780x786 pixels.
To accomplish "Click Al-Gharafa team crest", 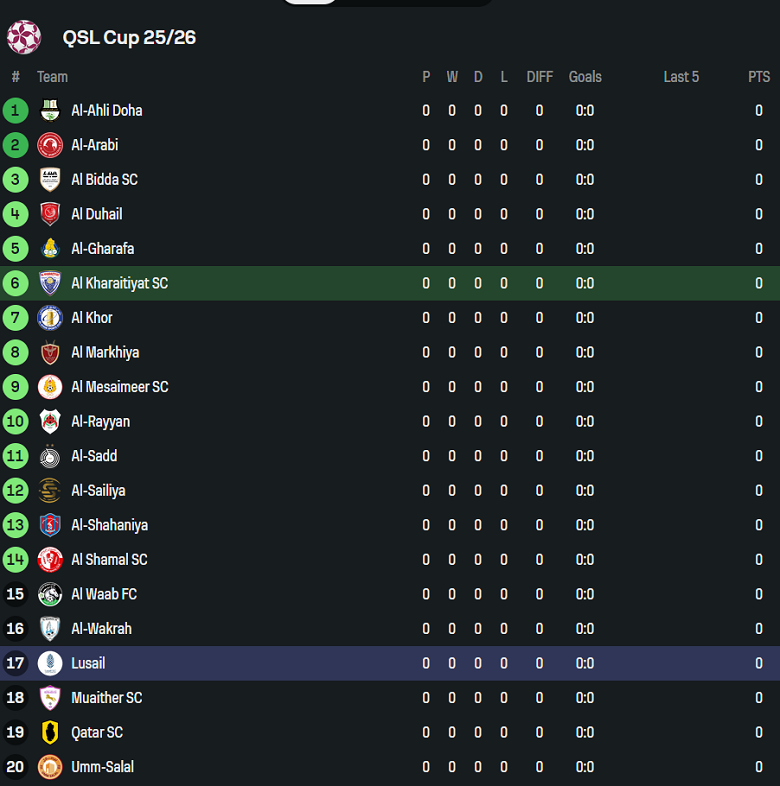I will tap(50, 249).
